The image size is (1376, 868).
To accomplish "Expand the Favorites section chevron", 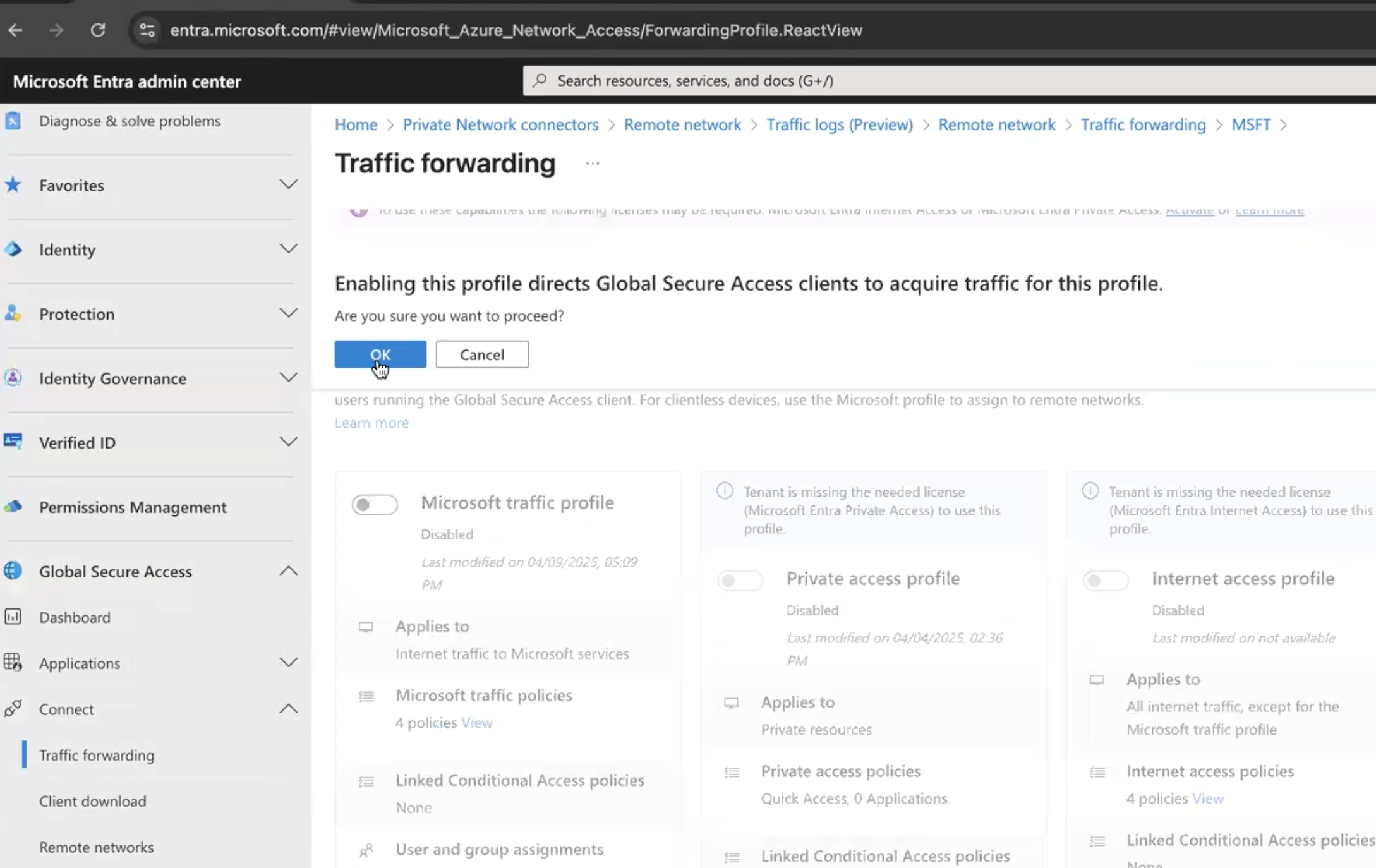I will 289,184.
